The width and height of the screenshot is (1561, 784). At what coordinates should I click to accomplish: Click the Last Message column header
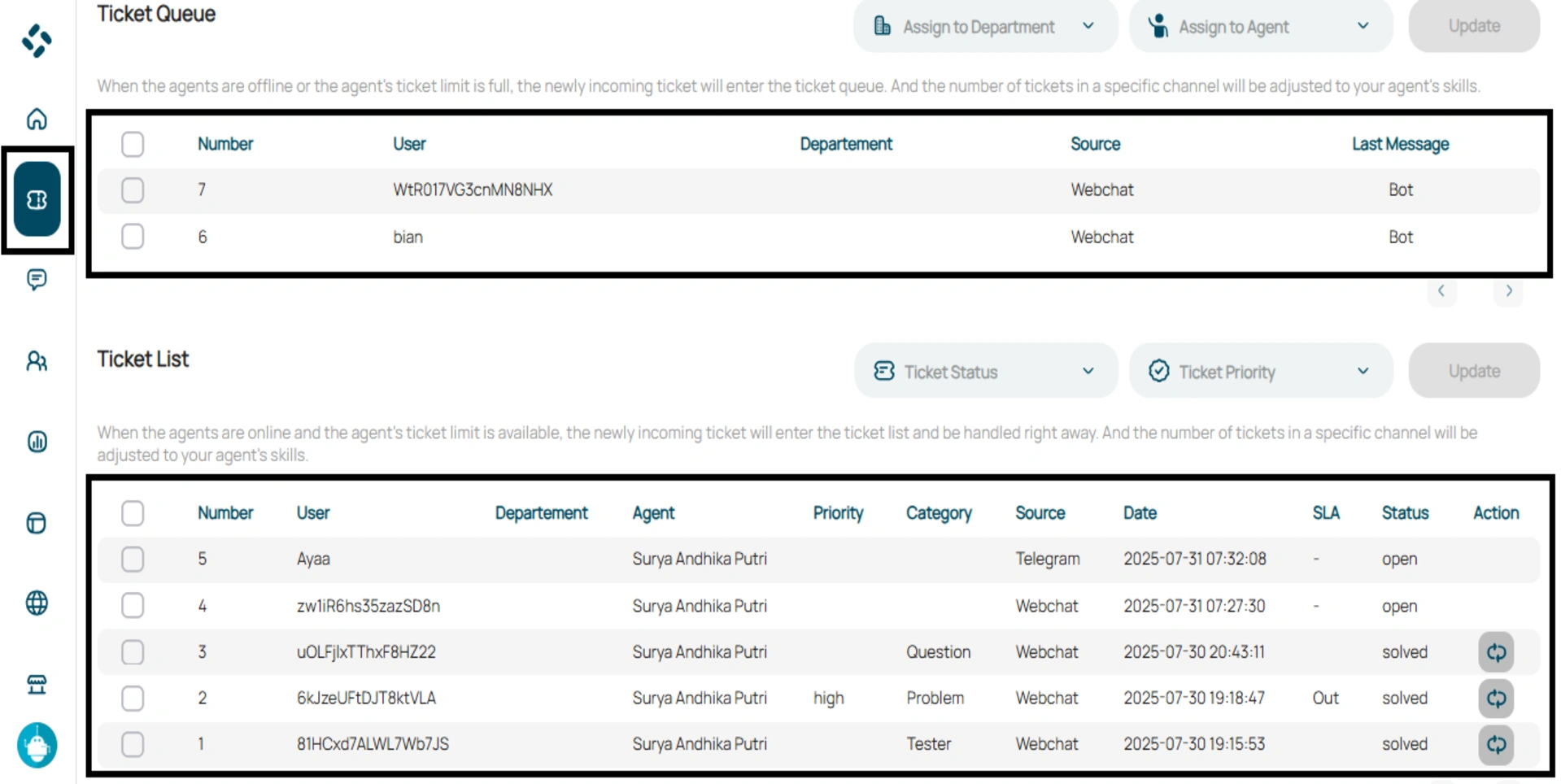(1400, 144)
